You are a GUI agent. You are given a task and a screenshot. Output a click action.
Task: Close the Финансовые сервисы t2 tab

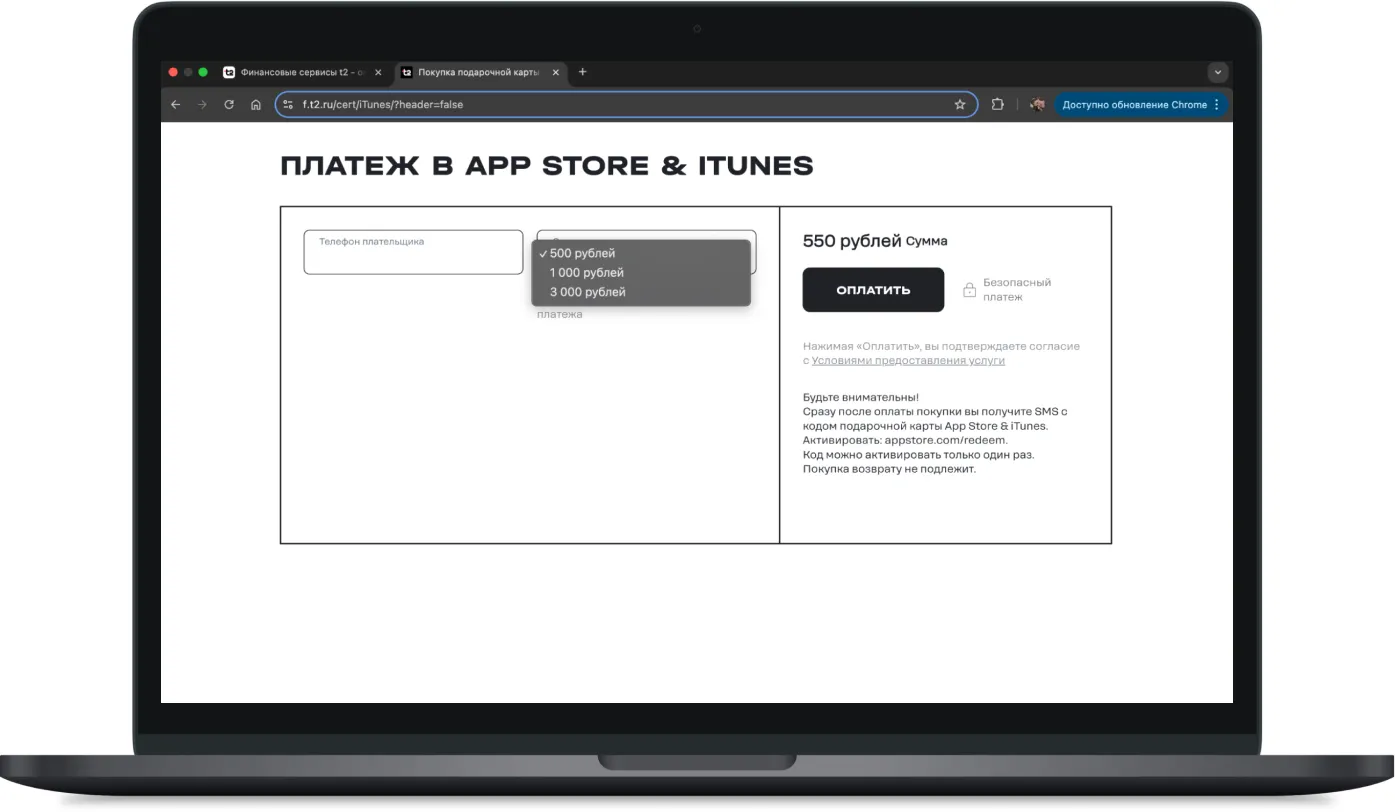378,72
